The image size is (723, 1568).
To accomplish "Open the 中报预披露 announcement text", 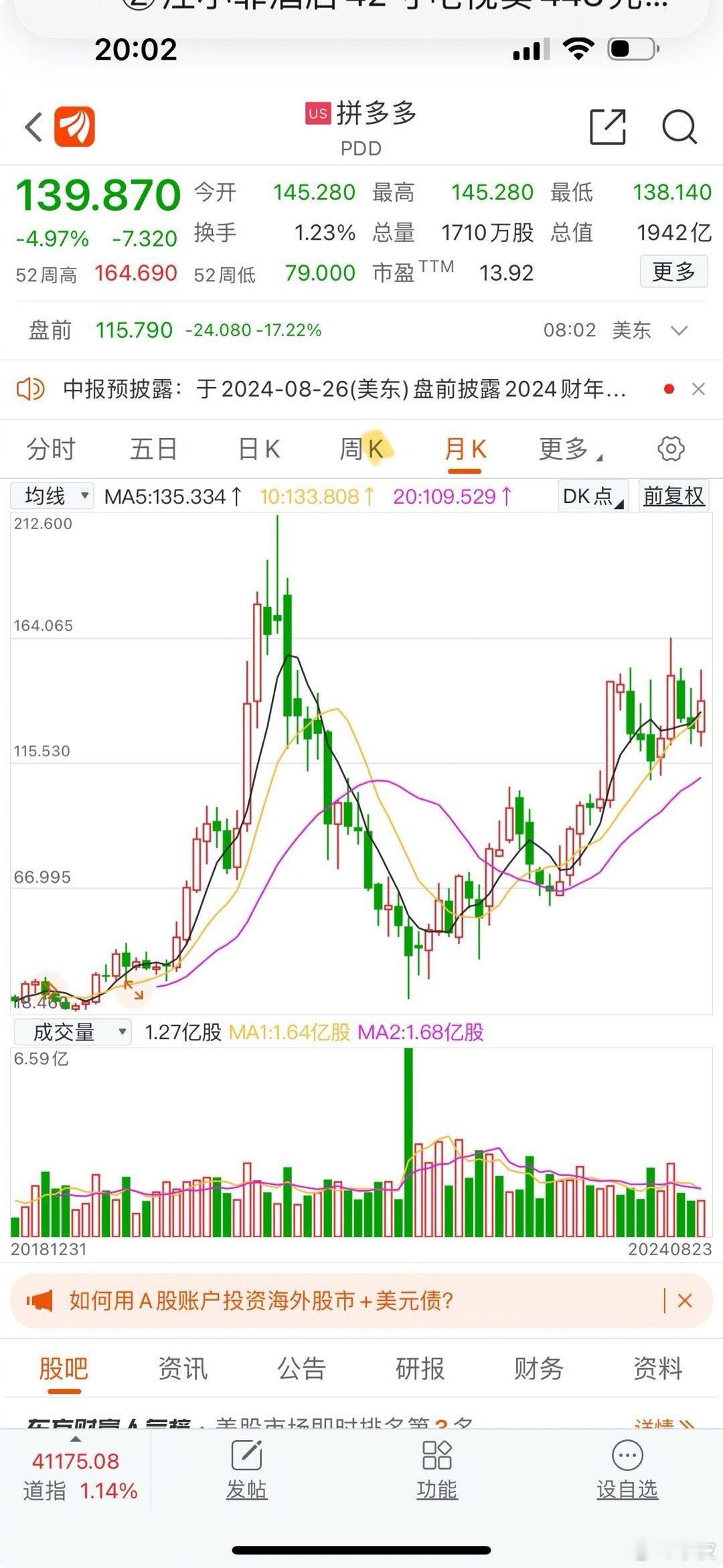I will tap(345, 388).
